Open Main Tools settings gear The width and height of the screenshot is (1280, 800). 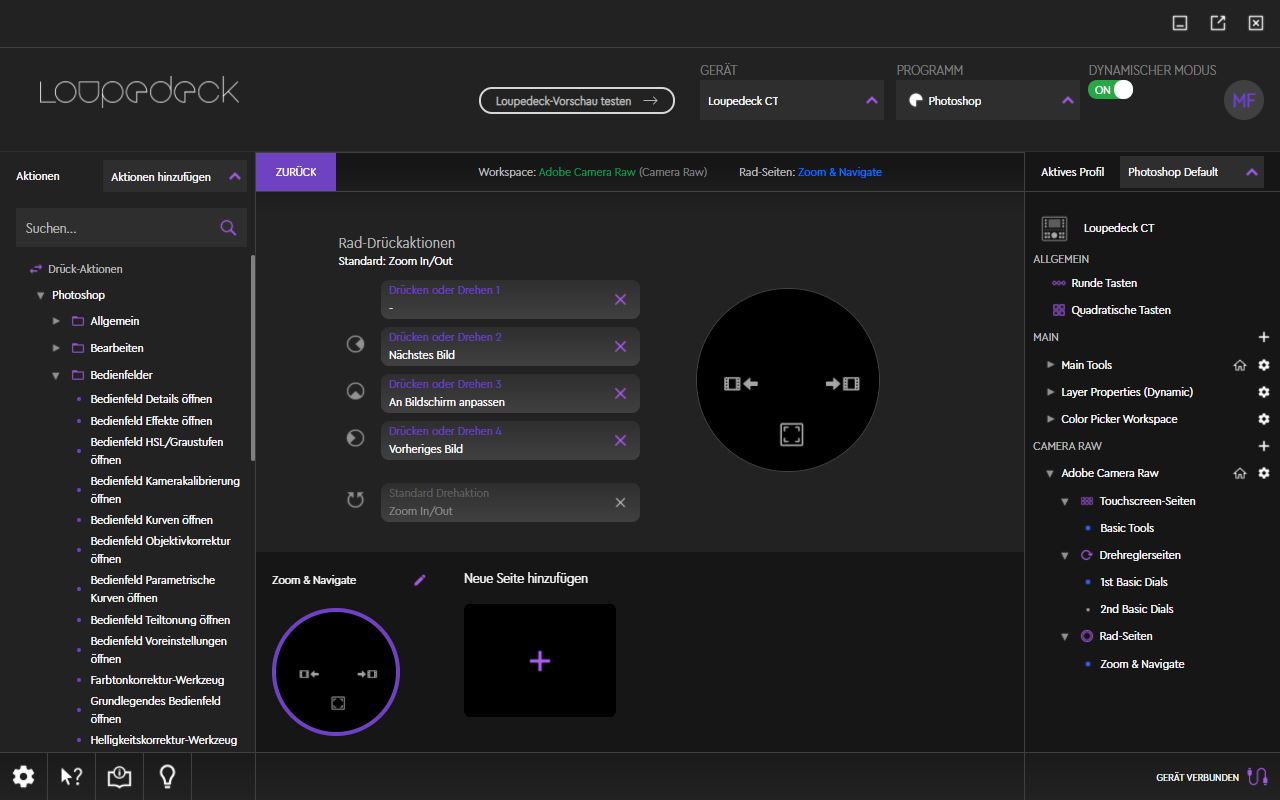[x=1263, y=365]
